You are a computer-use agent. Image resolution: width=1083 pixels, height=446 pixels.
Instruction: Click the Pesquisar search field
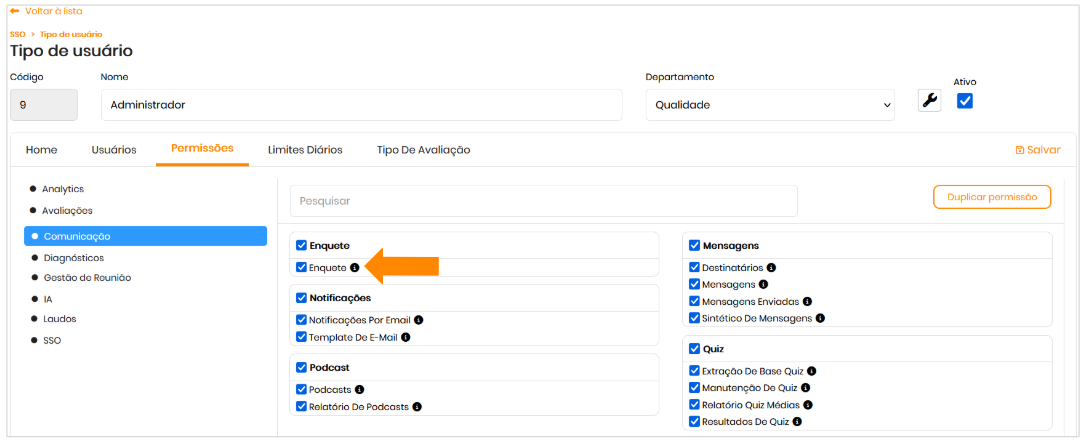click(543, 201)
